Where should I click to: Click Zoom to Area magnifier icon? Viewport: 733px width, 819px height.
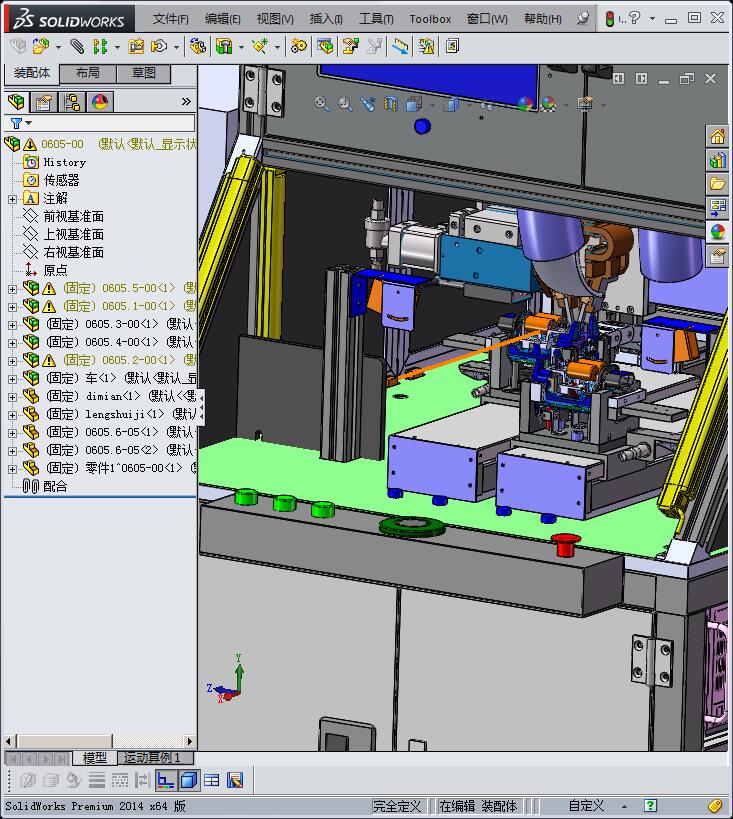(345, 104)
